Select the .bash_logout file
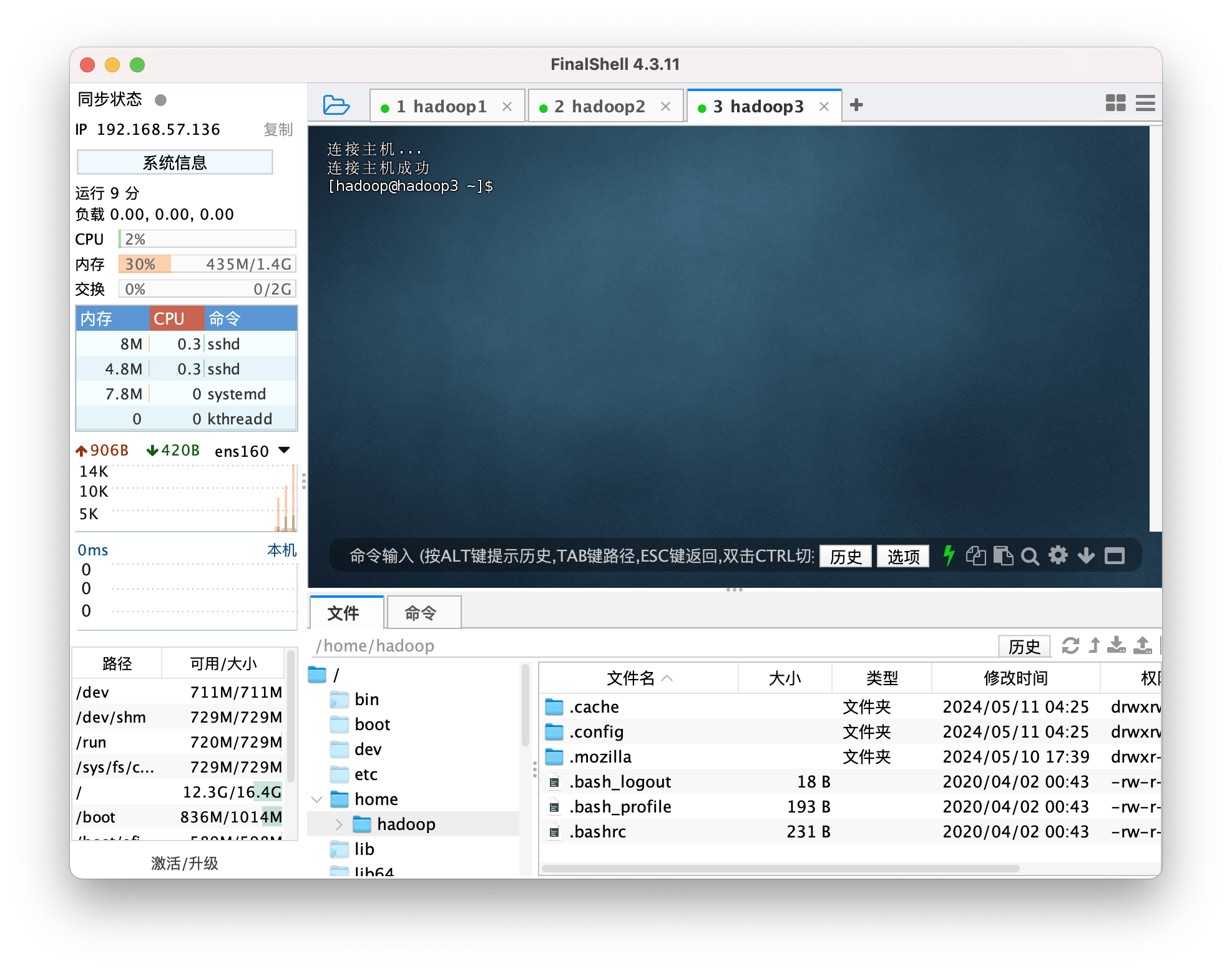Image resolution: width=1232 pixels, height=971 pixels. coord(849,781)
